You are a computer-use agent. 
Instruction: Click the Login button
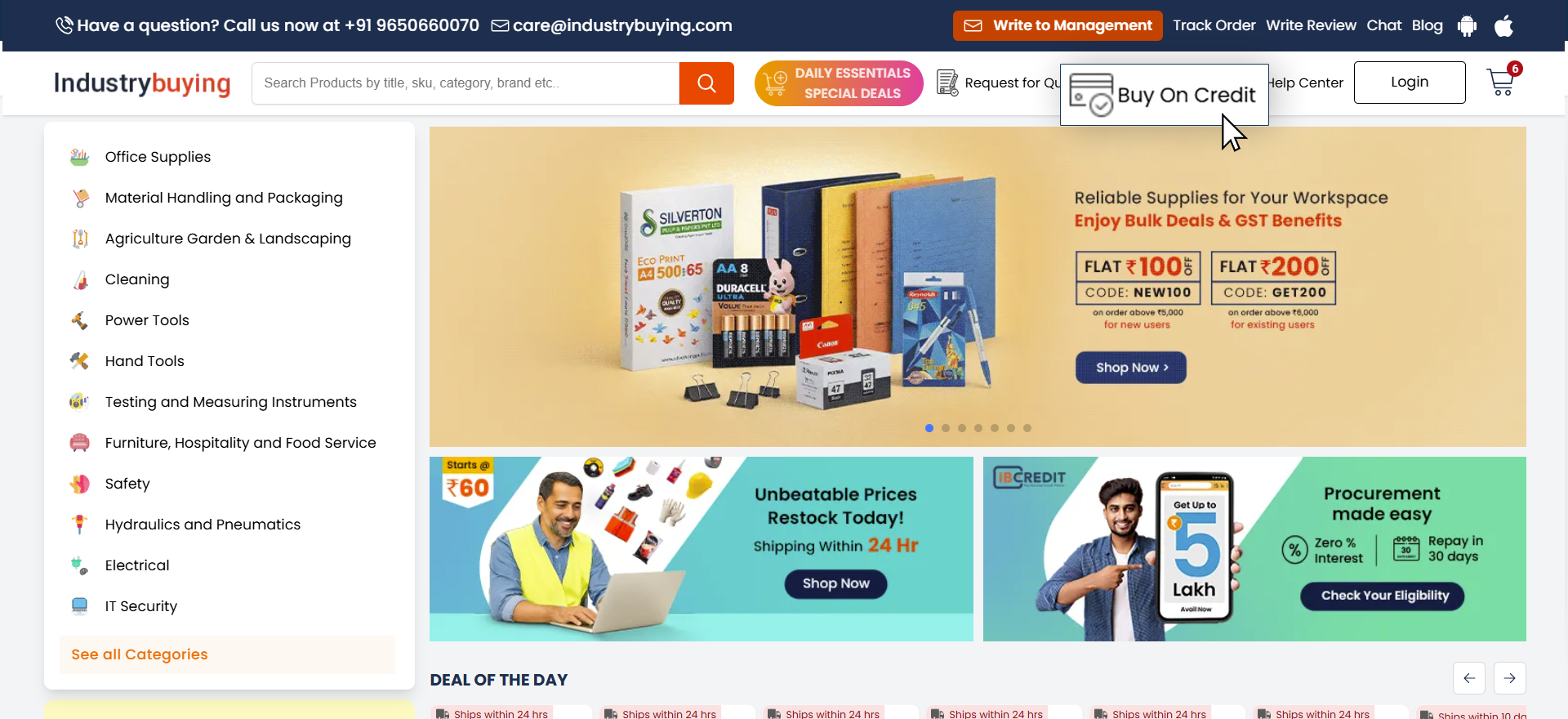pos(1410,83)
